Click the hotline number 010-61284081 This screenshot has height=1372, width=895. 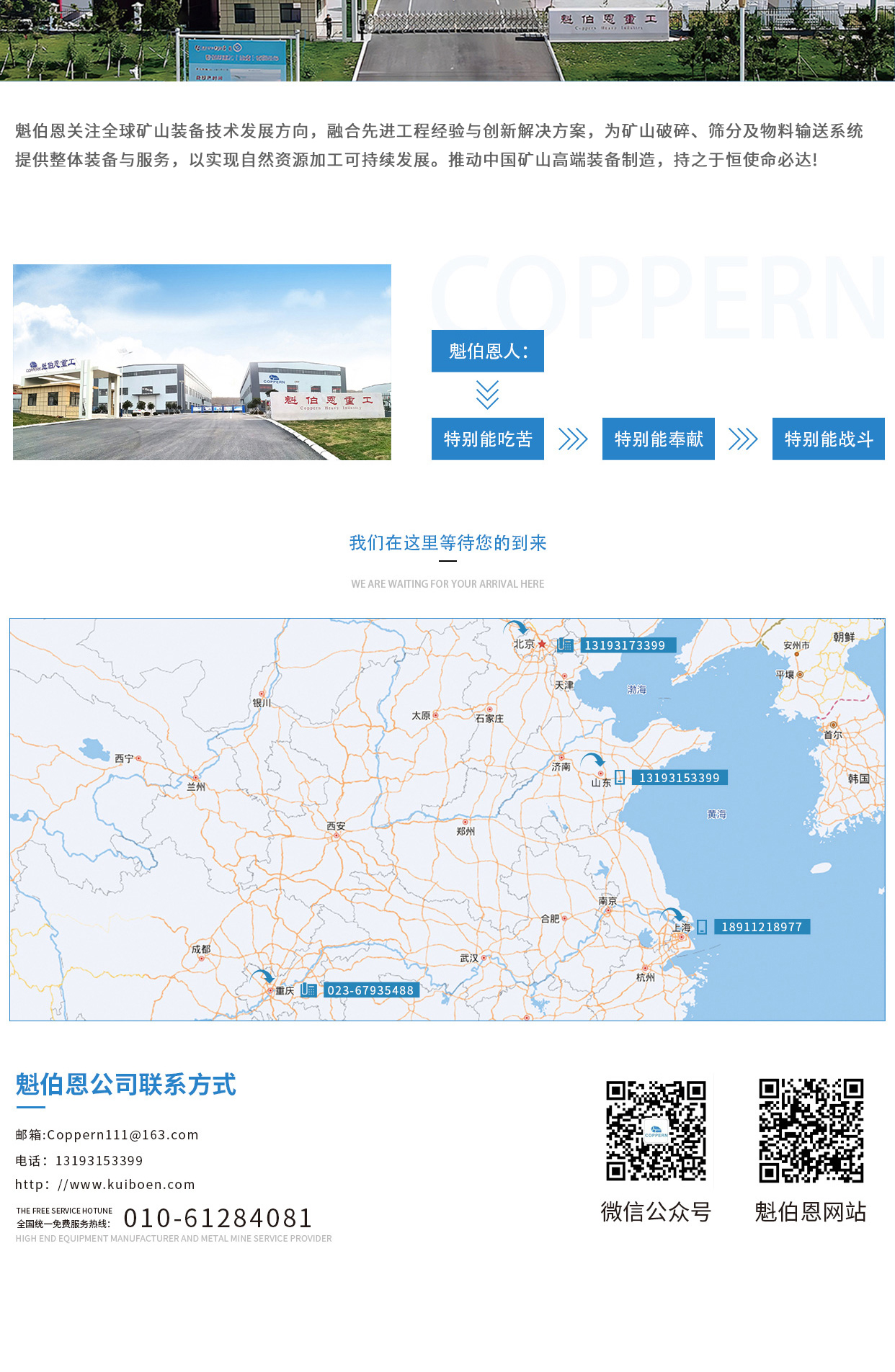coord(218,1218)
